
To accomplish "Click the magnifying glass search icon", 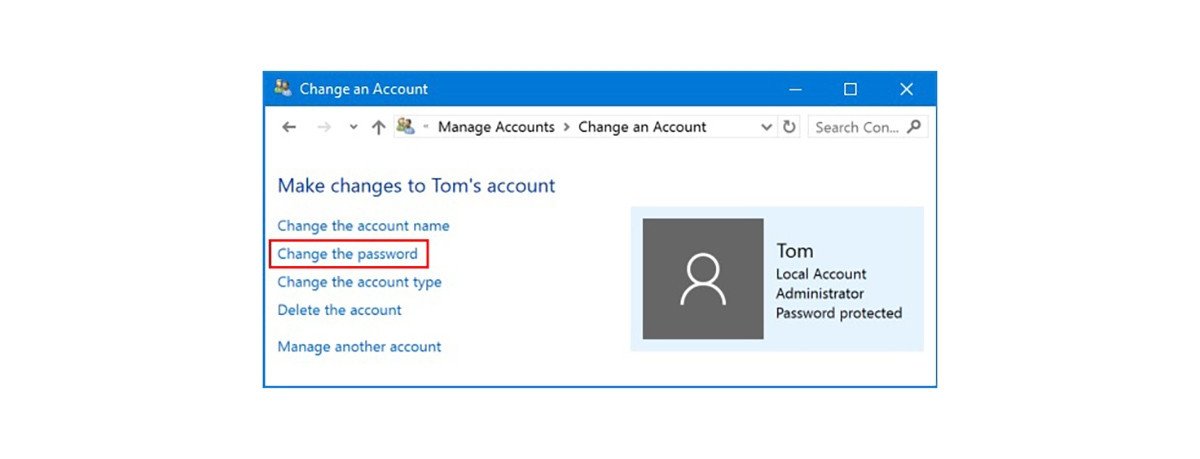I will tap(914, 127).
